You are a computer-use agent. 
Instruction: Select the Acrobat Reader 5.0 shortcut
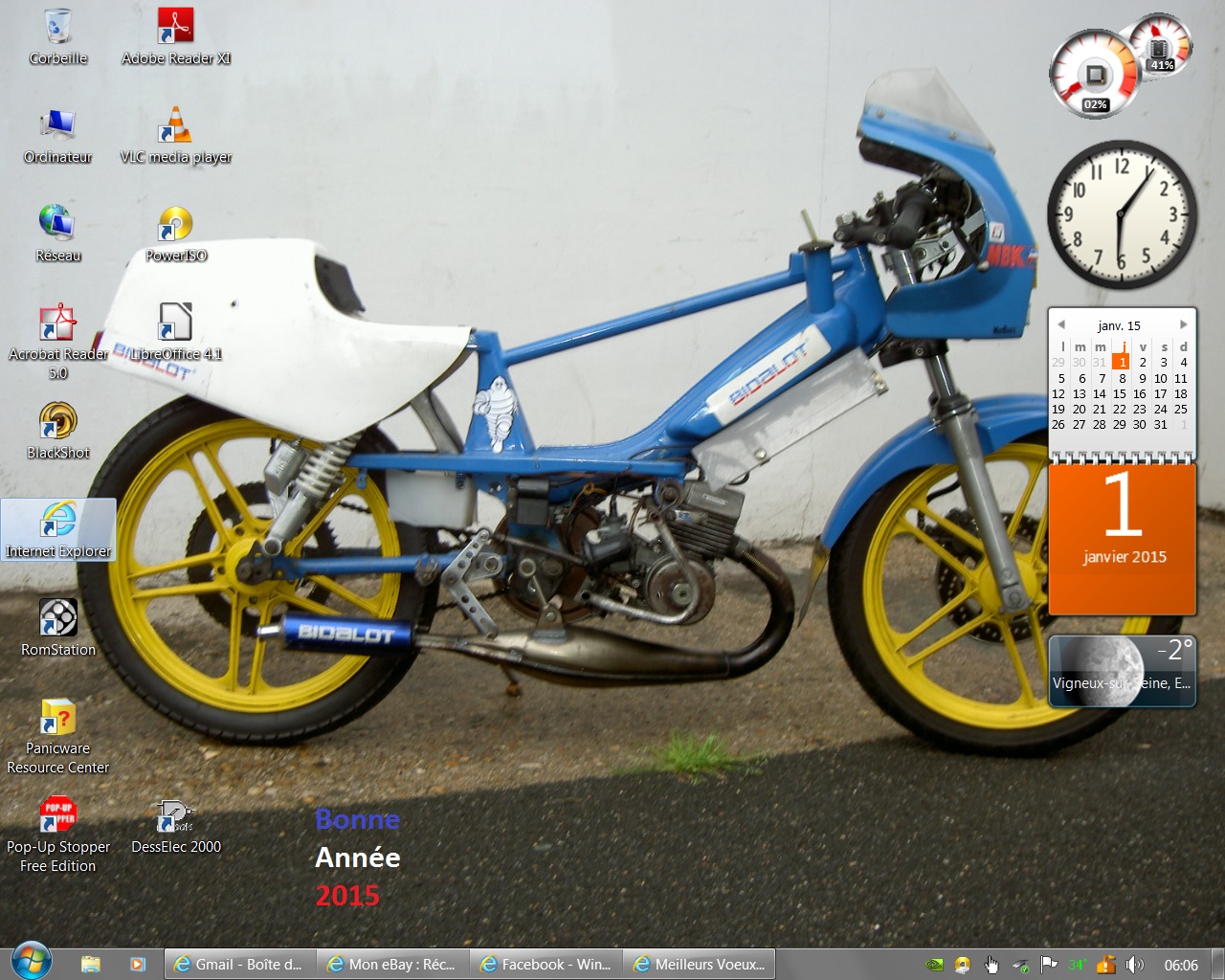coord(58,342)
